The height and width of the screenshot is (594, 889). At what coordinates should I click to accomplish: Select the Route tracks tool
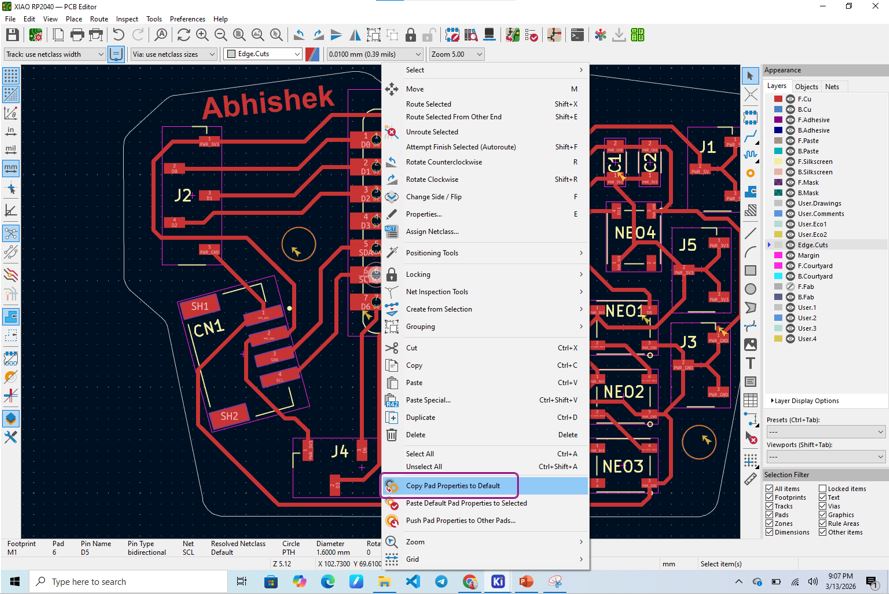pyautogui.click(x=750, y=137)
